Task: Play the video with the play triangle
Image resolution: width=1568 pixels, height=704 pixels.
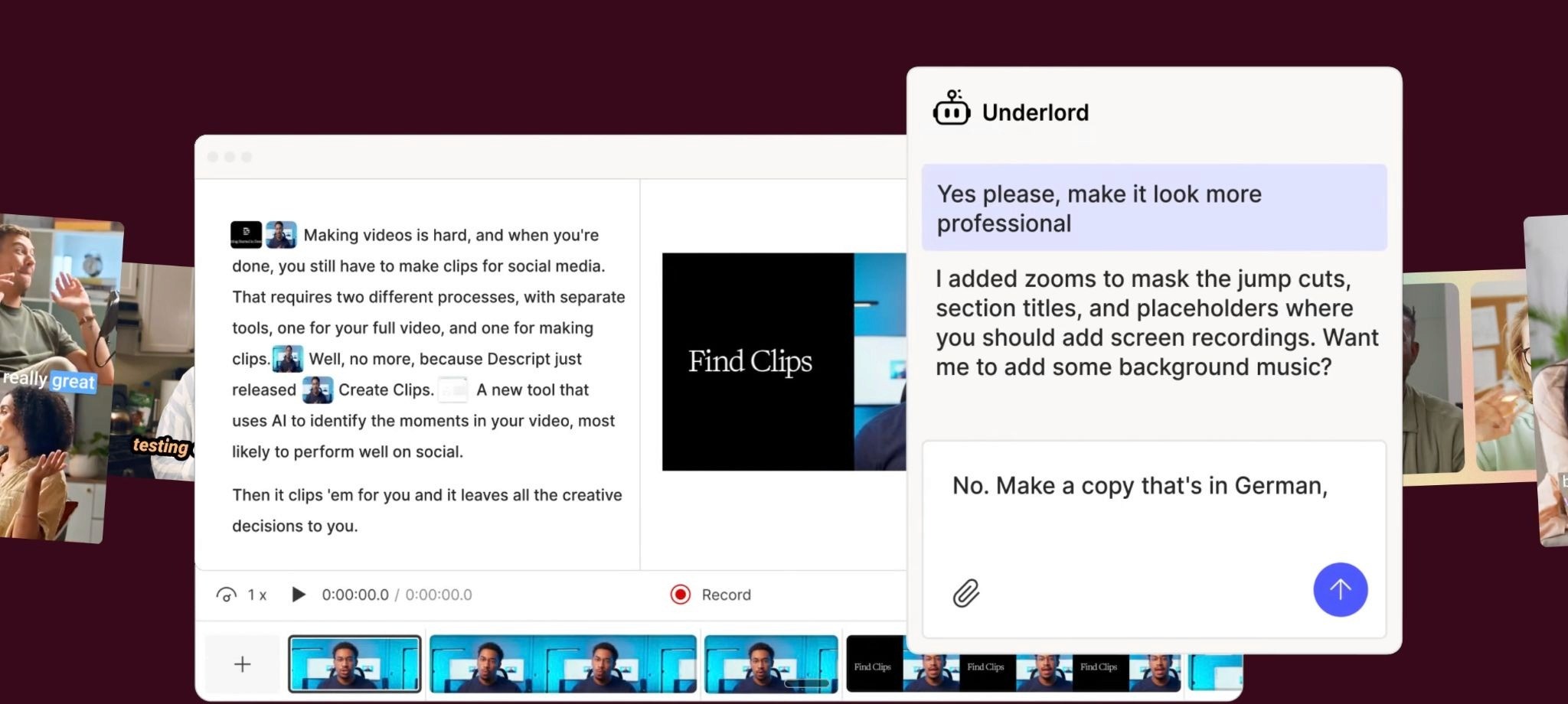Action: coord(299,595)
